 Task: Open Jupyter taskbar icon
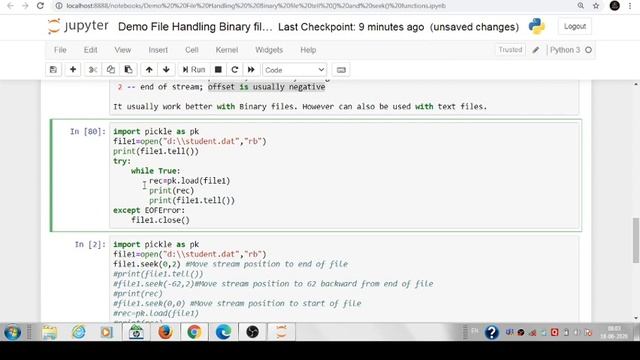(x=281, y=332)
